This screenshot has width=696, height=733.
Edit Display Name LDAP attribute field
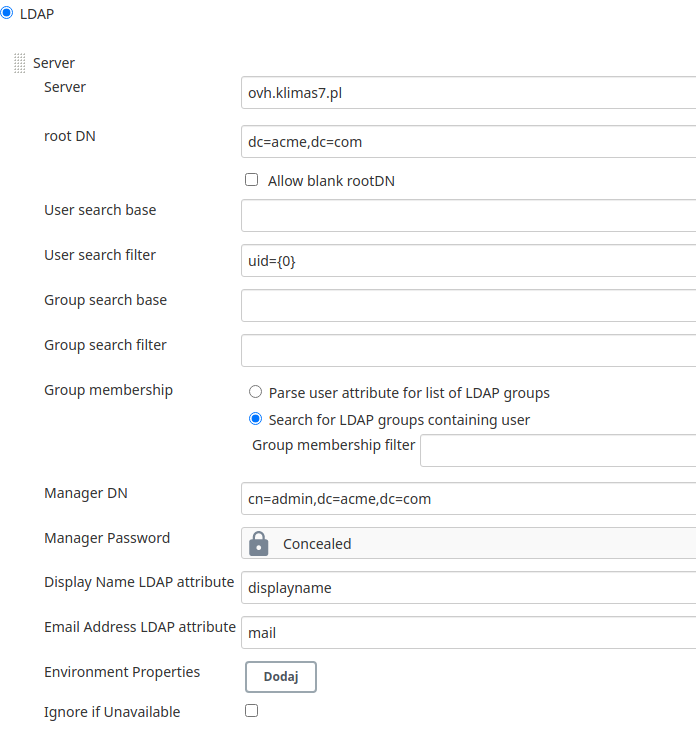pos(468,588)
